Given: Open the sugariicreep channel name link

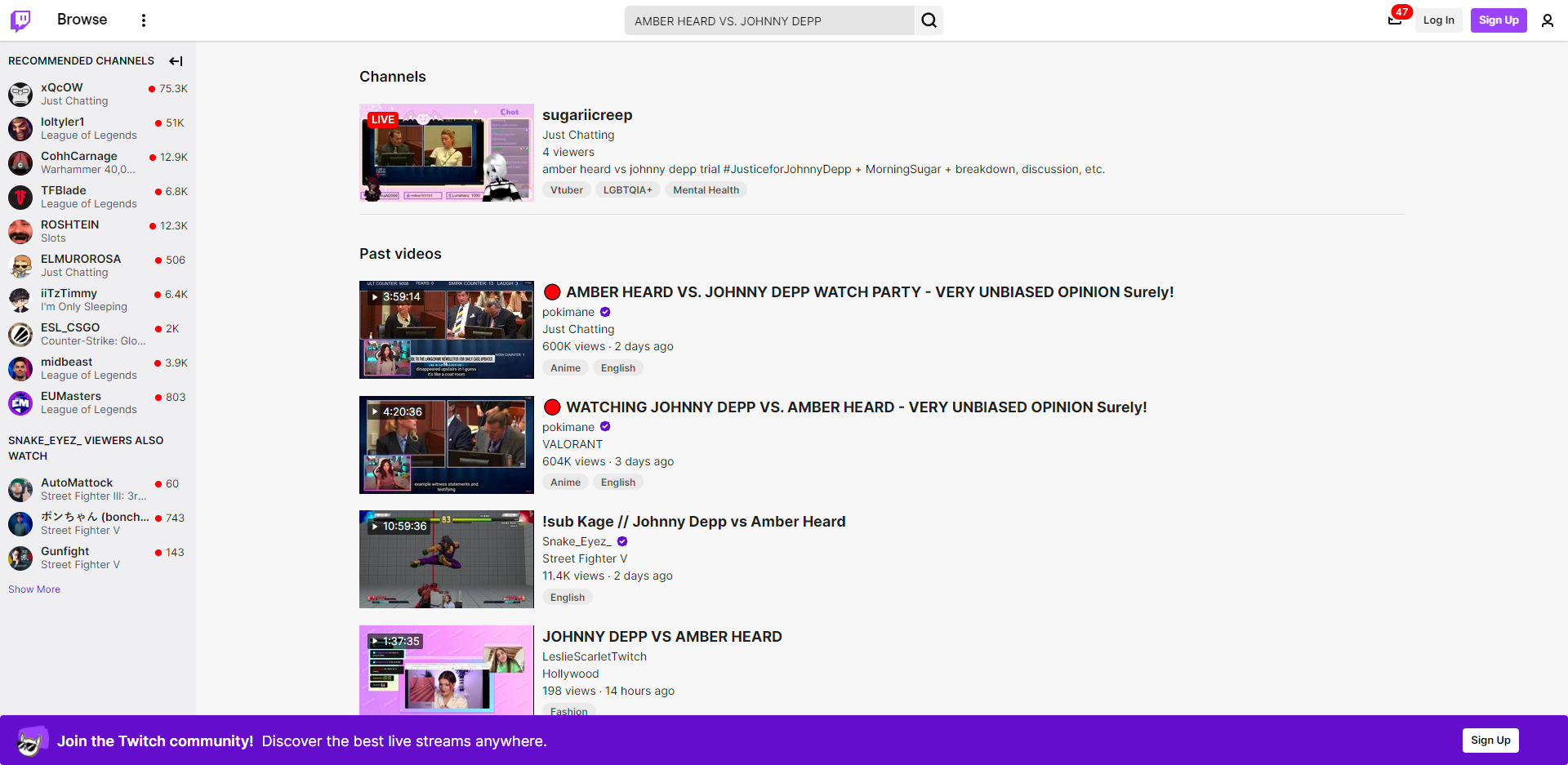Looking at the screenshot, I should (x=587, y=115).
